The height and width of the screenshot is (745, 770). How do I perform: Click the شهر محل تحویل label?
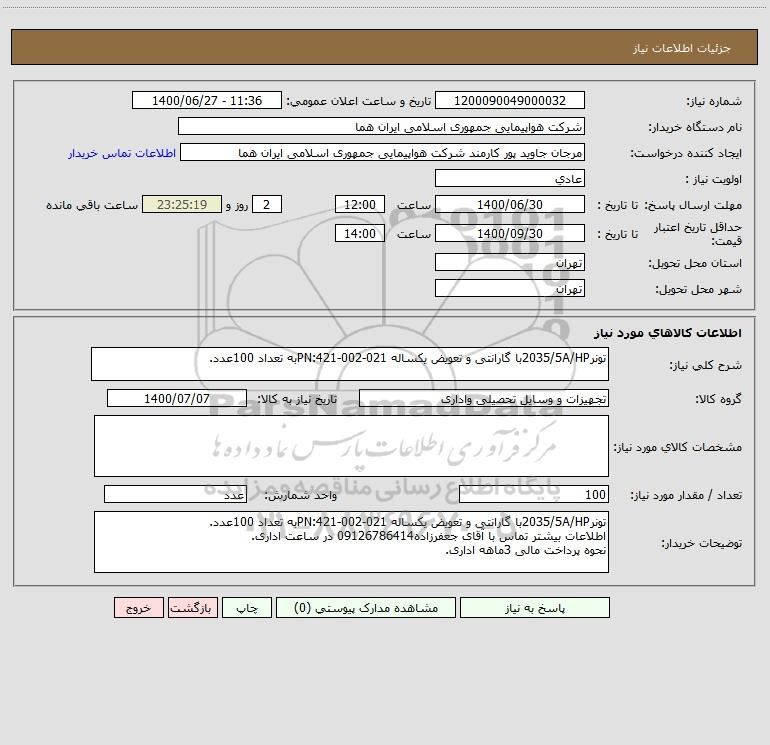pyautogui.click(x=698, y=289)
